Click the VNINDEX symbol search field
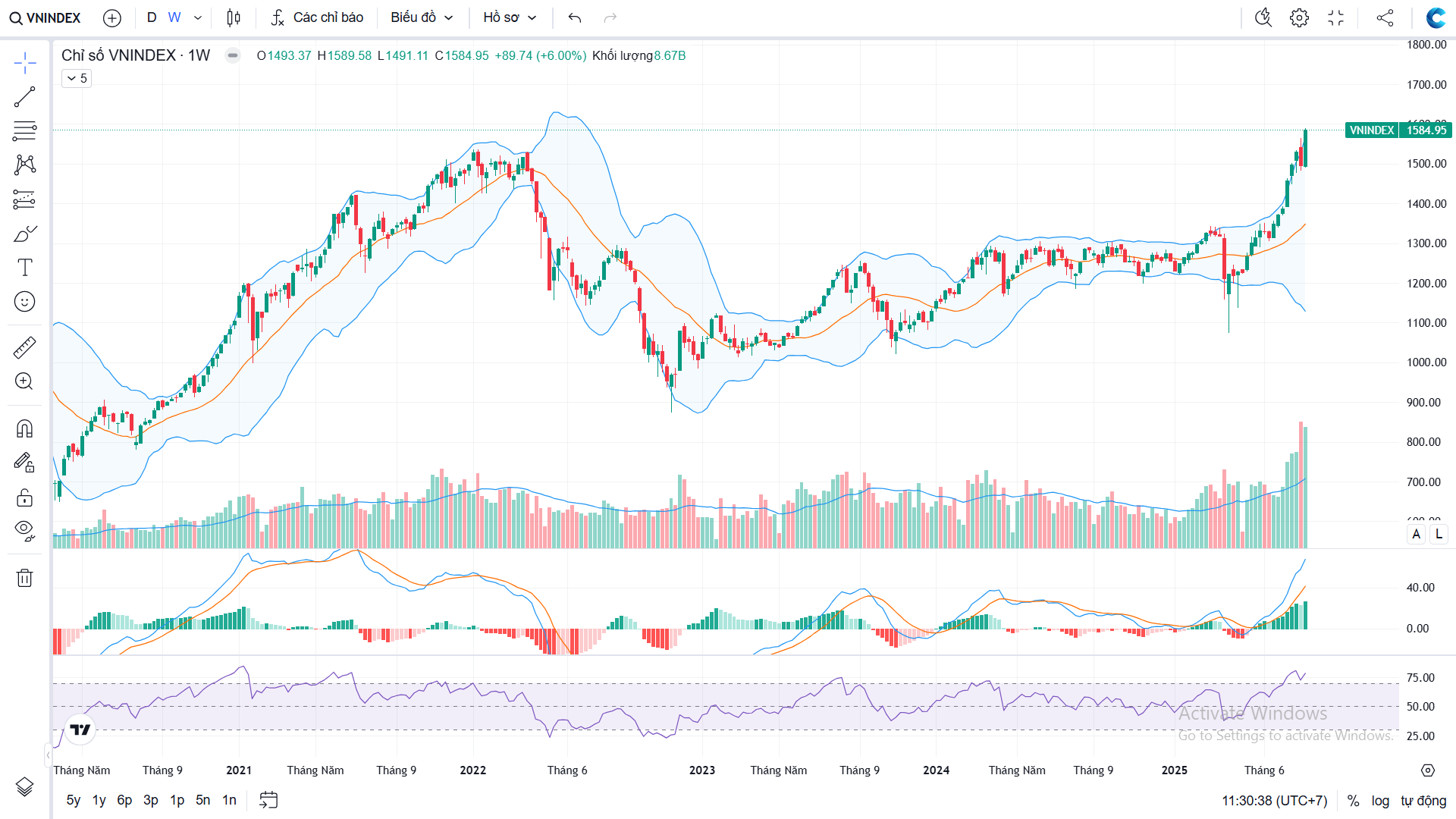 click(x=45, y=17)
